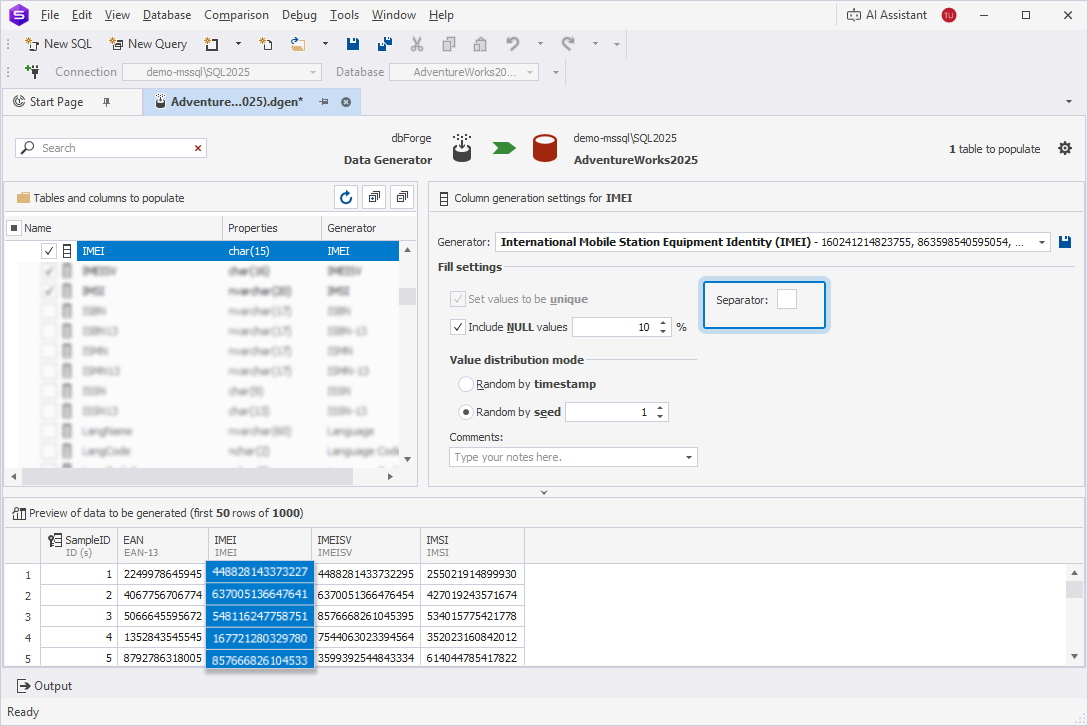Click the New SQL toolbar button

pyautogui.click(x=58, y=44)
